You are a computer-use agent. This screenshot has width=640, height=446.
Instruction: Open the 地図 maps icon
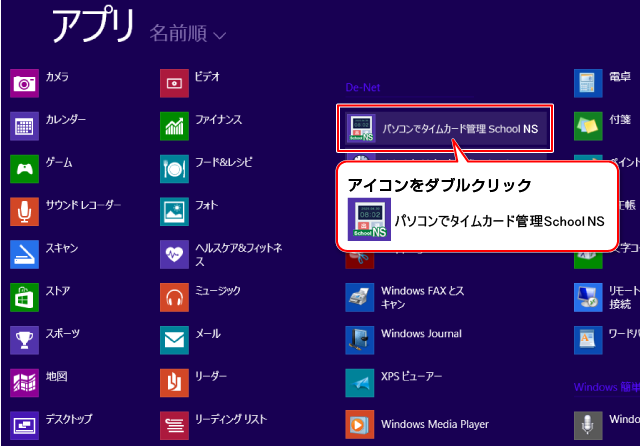click(24, 383)
